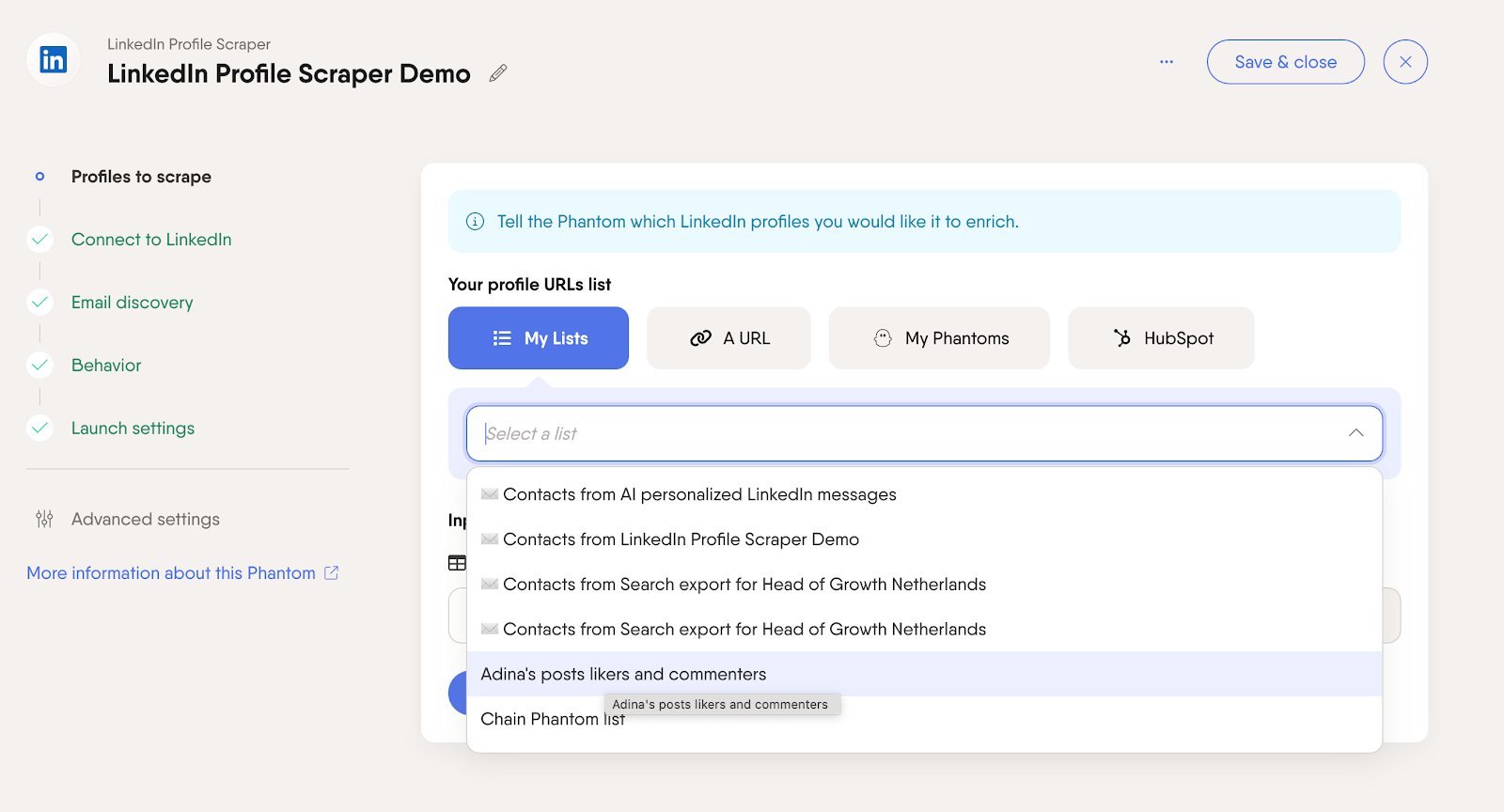
Task: Go to Profiles to scrape step
Action: (141, 177)
